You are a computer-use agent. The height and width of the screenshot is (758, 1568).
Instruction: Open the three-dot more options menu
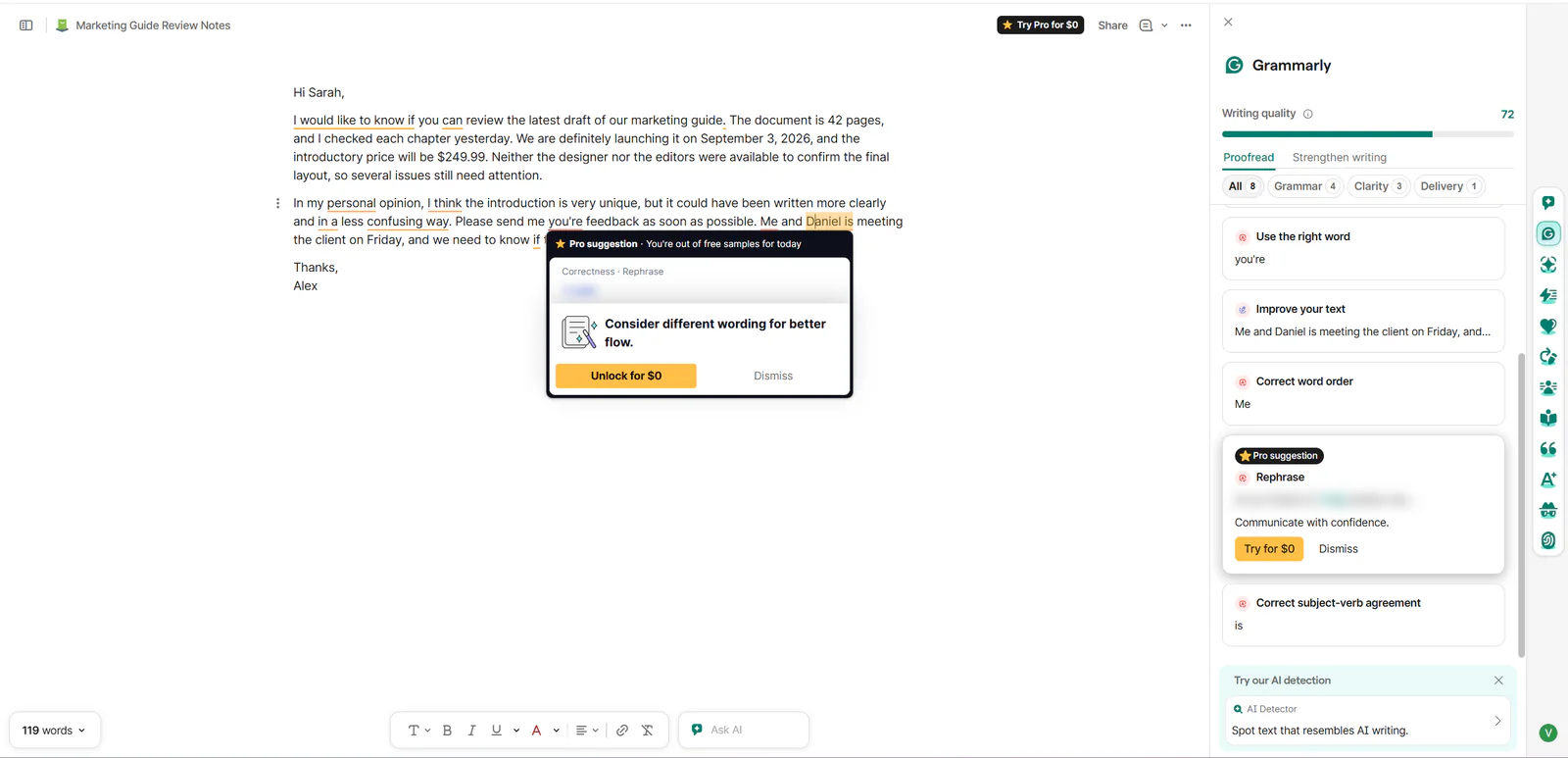1186,25
